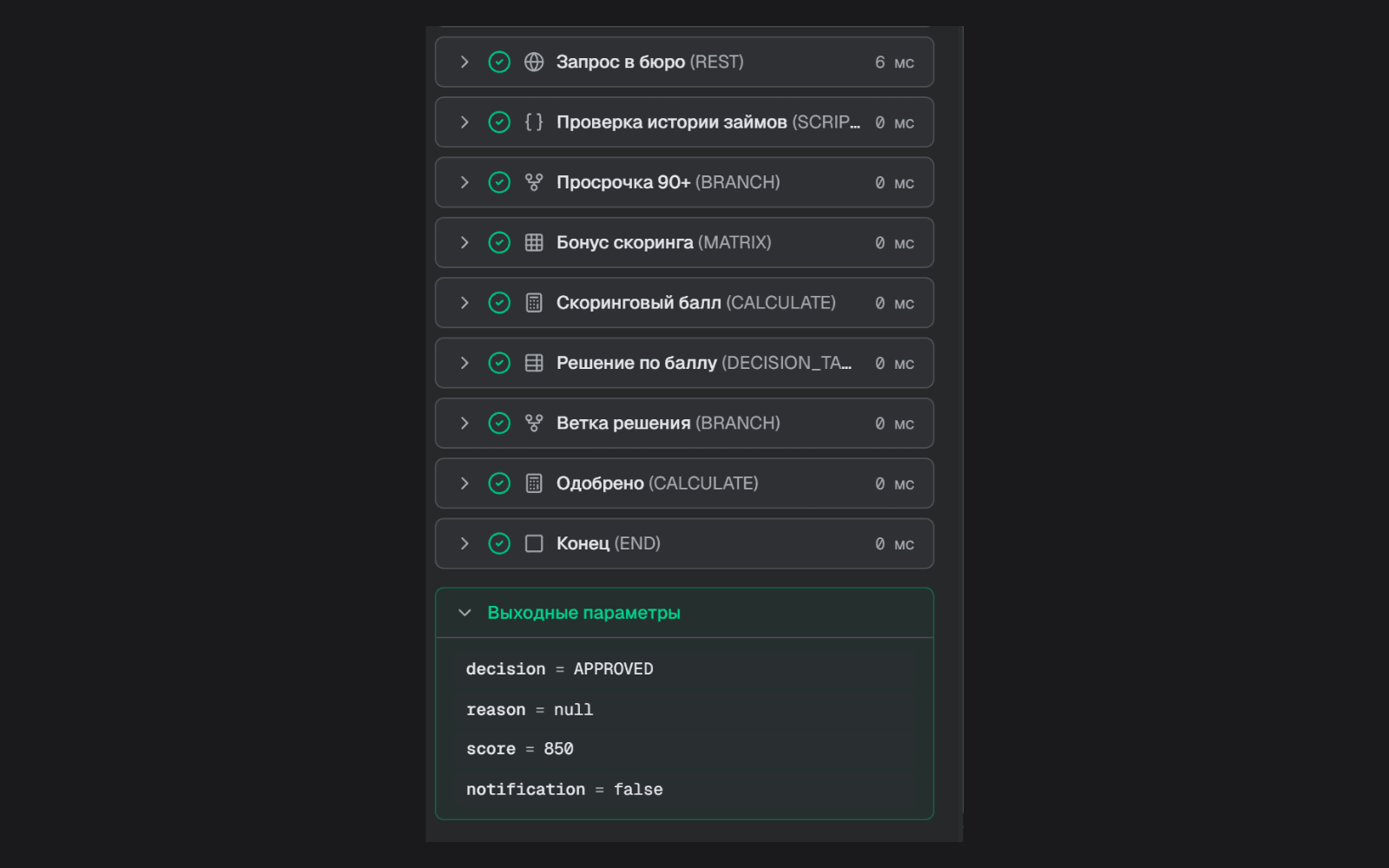Image resolution: width=1389 pixels, height=868 pixels.
Task: Click braces icon of Проверка истории займов
Action: point(534,122)
